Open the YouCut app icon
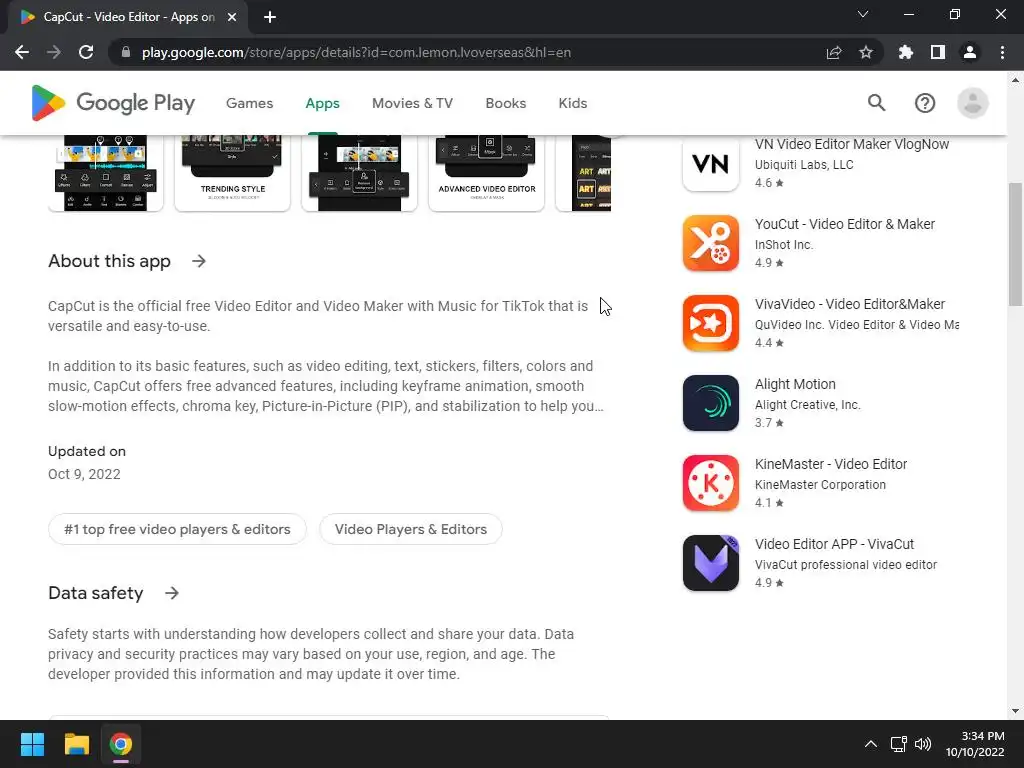This screenshot has width=1024, height=768. tap(711, 243)
